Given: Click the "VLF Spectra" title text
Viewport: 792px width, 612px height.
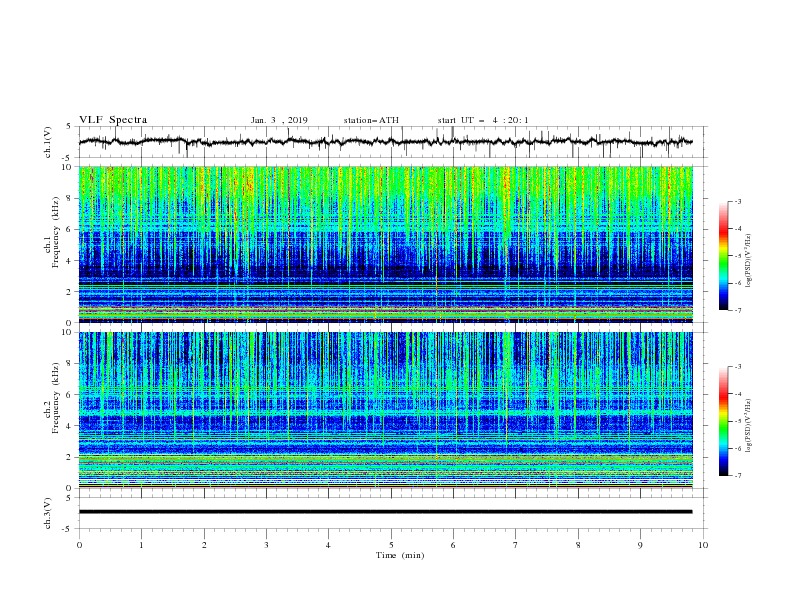Looking at the screenshot, I should (113, 120).
